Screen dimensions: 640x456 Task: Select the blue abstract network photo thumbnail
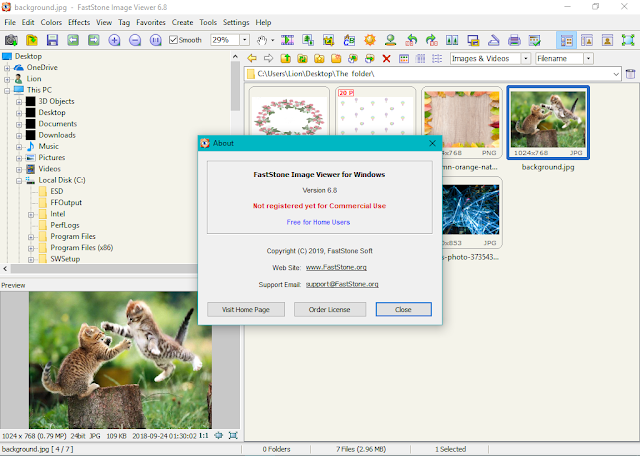(x=471, y=209)
